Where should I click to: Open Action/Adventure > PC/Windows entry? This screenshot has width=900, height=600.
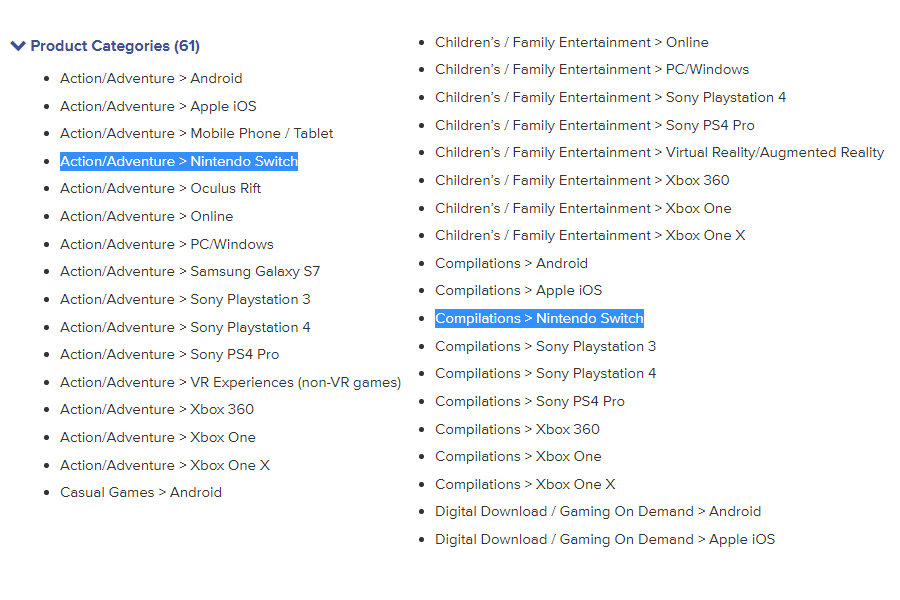166,244
